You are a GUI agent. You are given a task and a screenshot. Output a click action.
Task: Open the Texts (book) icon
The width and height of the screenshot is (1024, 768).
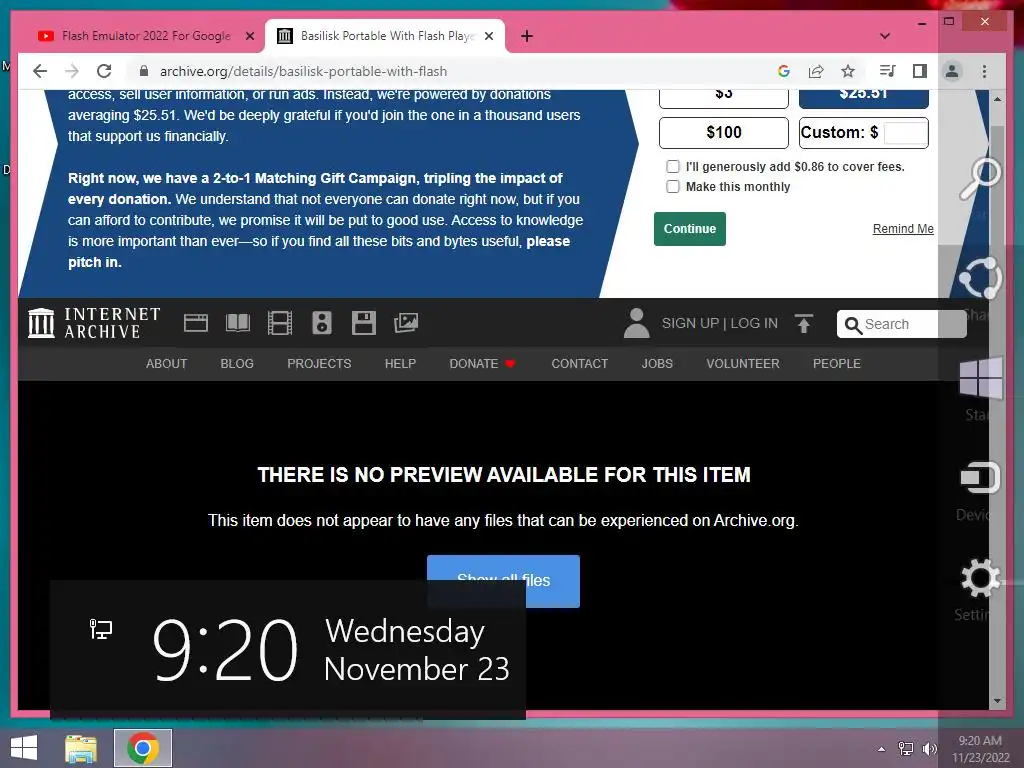(x=238, y=323)
